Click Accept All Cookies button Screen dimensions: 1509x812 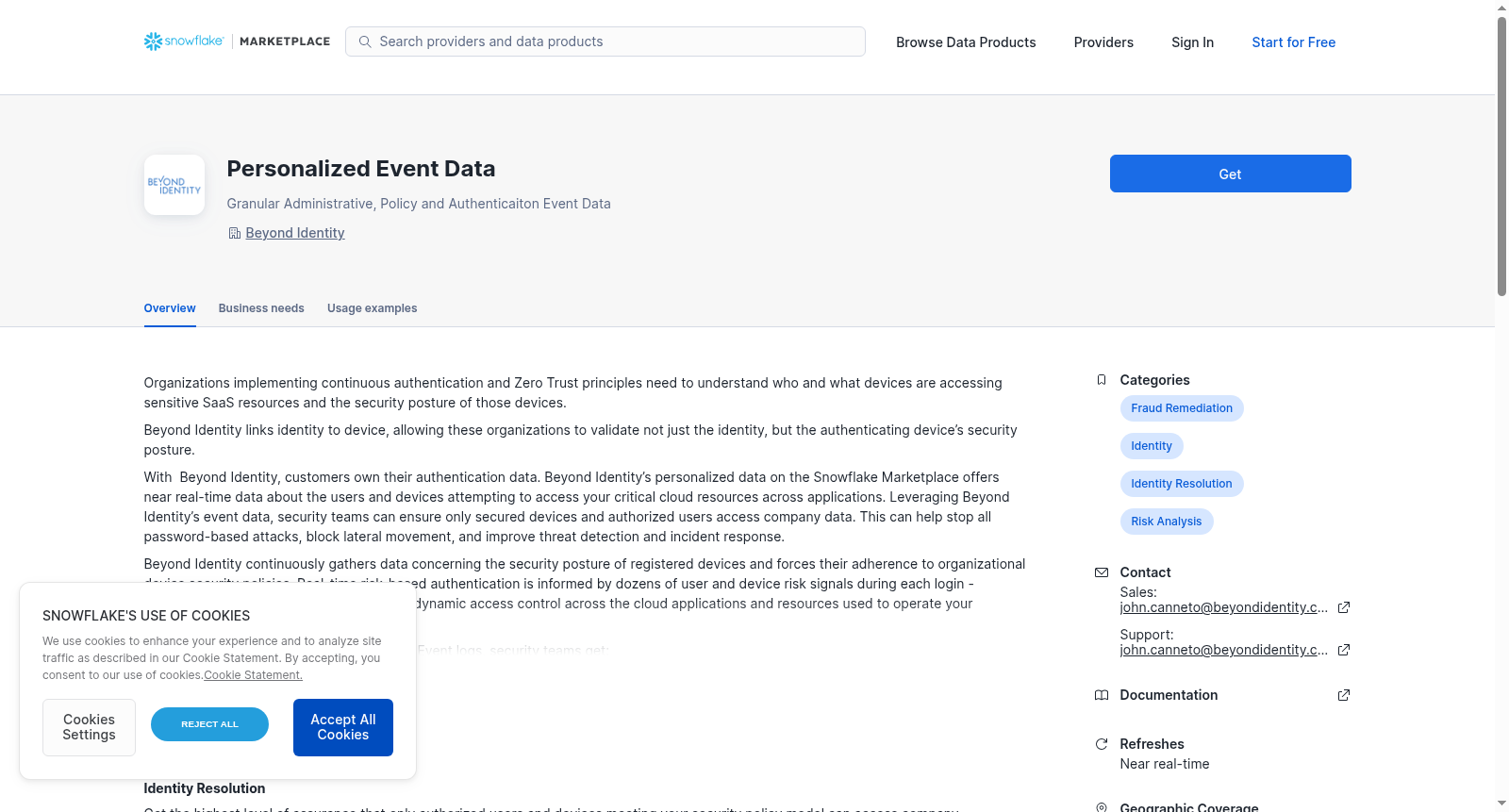(x=343, y=727)
